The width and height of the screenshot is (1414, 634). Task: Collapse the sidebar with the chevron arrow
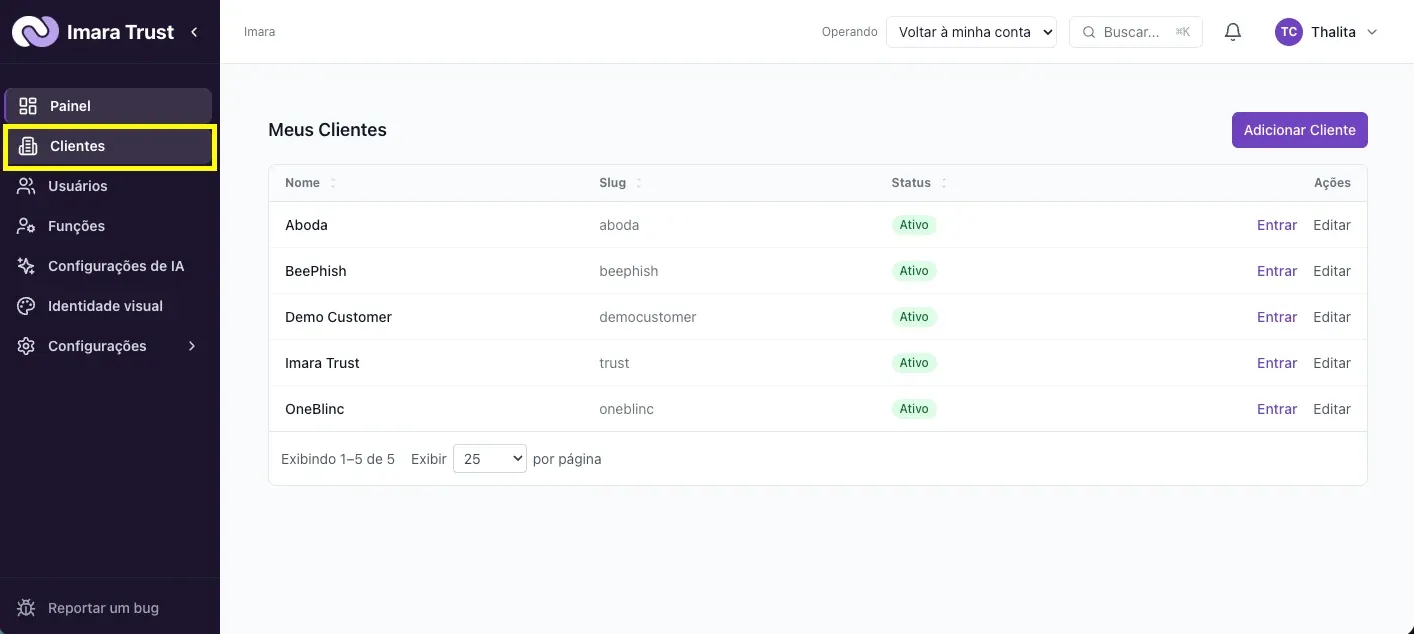(x=194, y=32)
